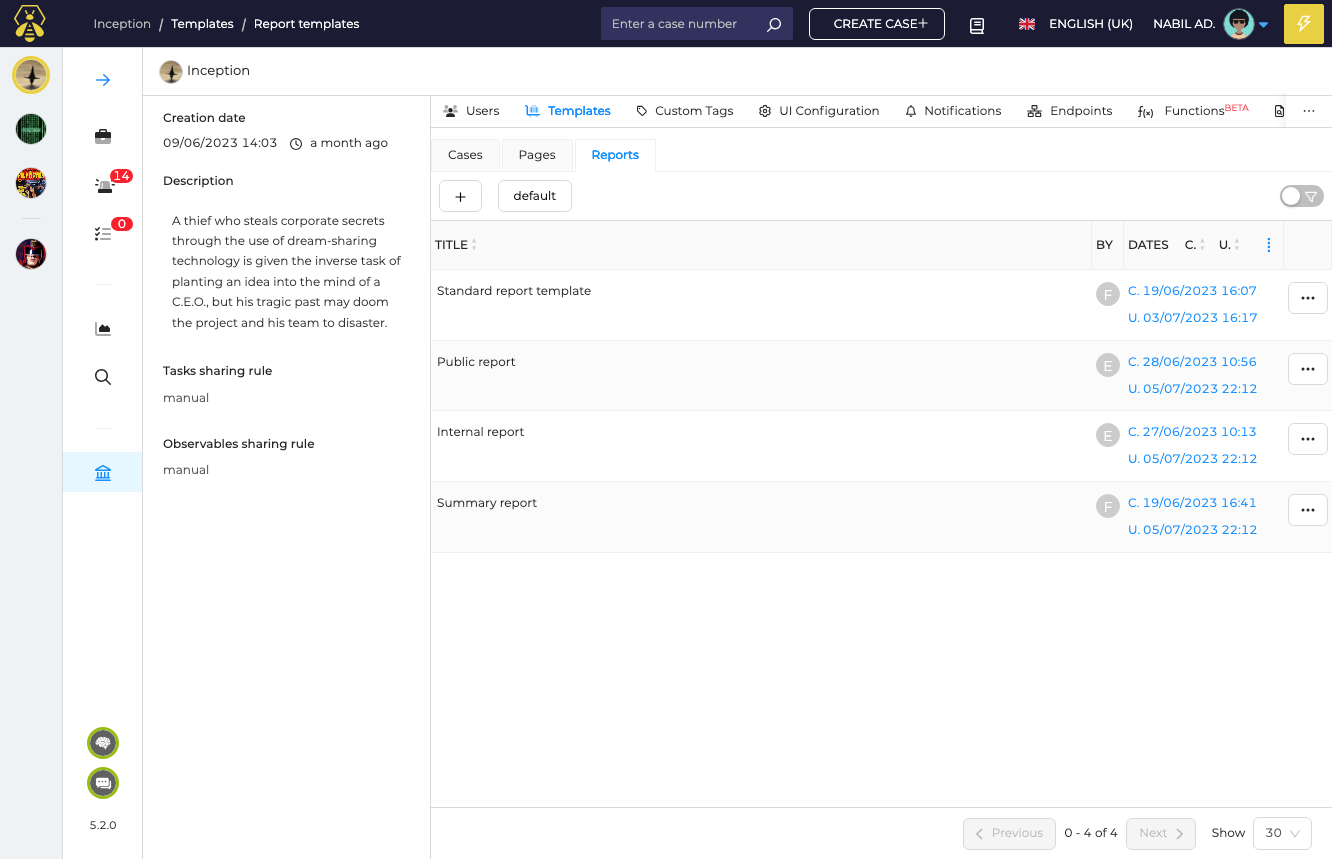Click the yellow lightning bolt icon

(x=1303, y=24)
